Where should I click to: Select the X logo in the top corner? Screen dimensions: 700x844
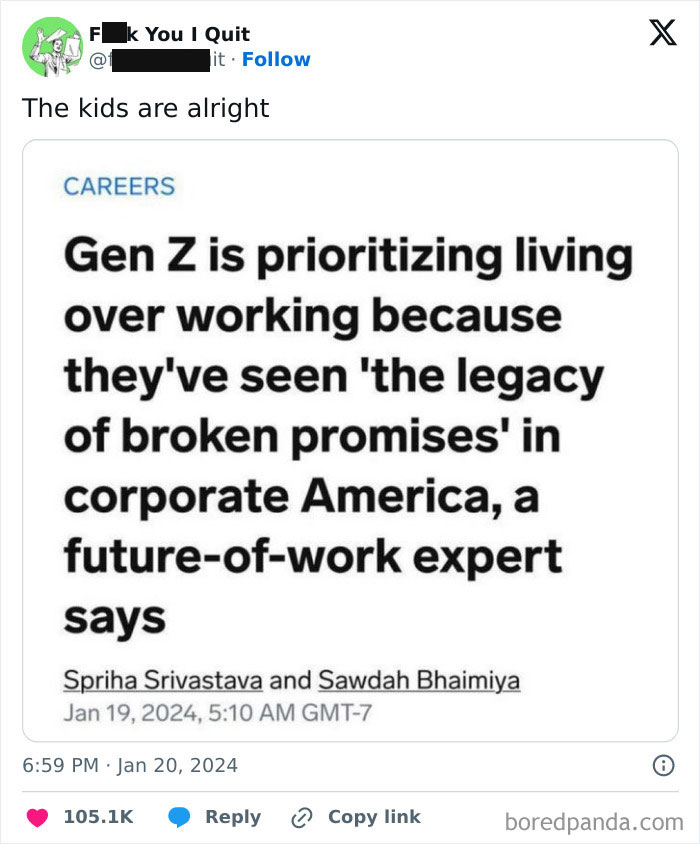tap(664, 33)
